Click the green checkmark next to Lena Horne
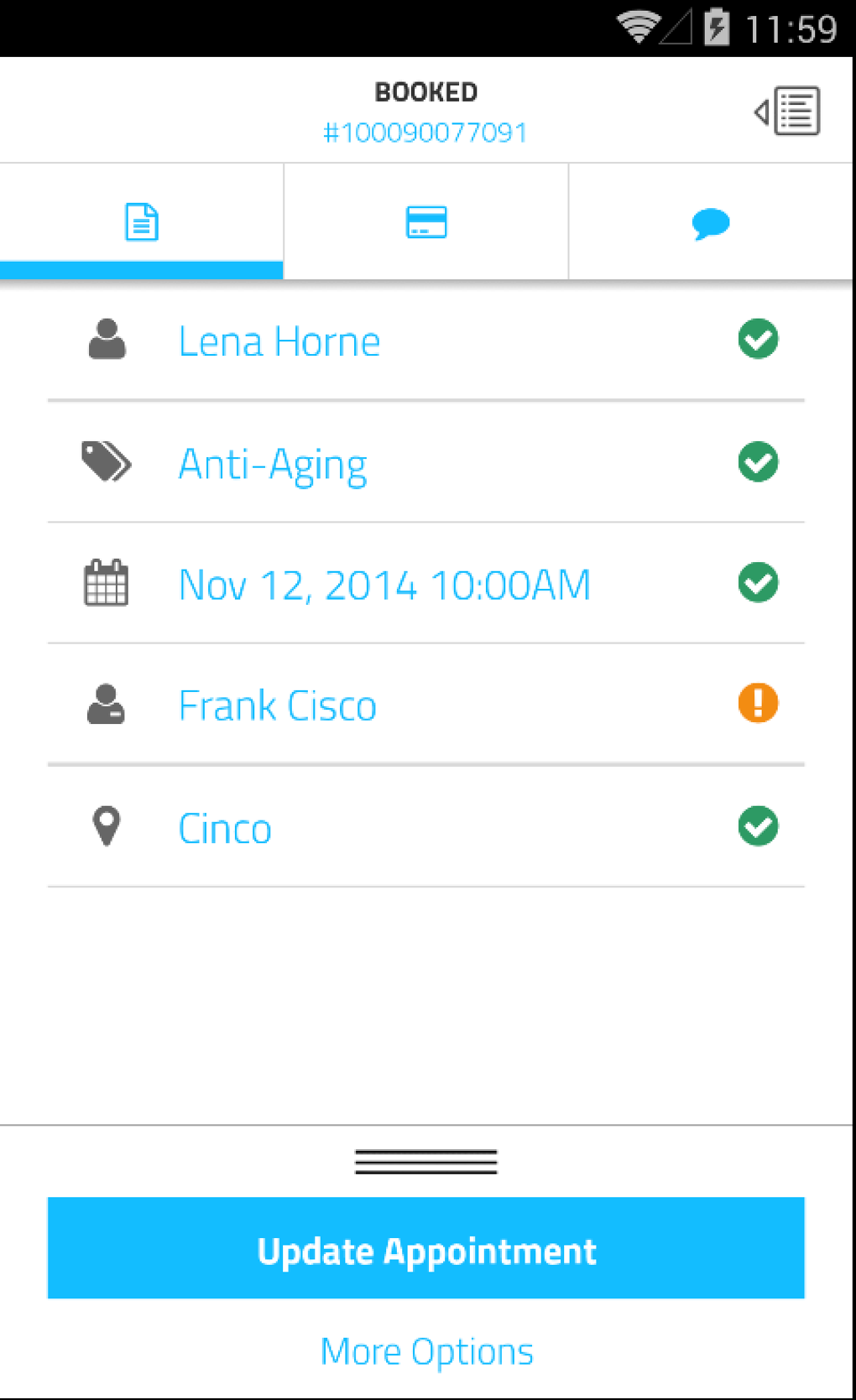Viewport: 856px width, 1400px height. (758, 340)
